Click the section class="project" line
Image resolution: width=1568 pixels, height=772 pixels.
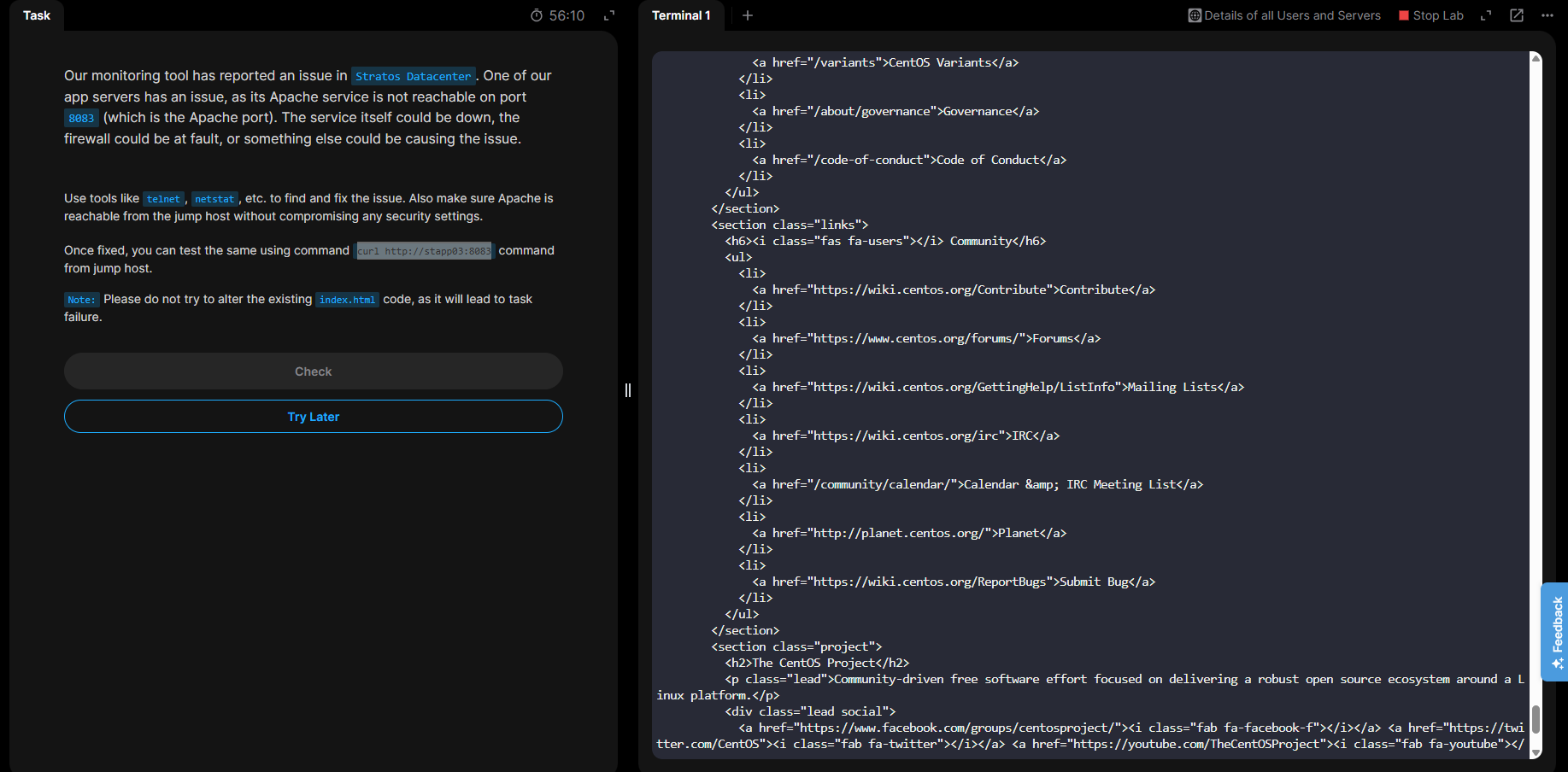click(x=796, y=646)
